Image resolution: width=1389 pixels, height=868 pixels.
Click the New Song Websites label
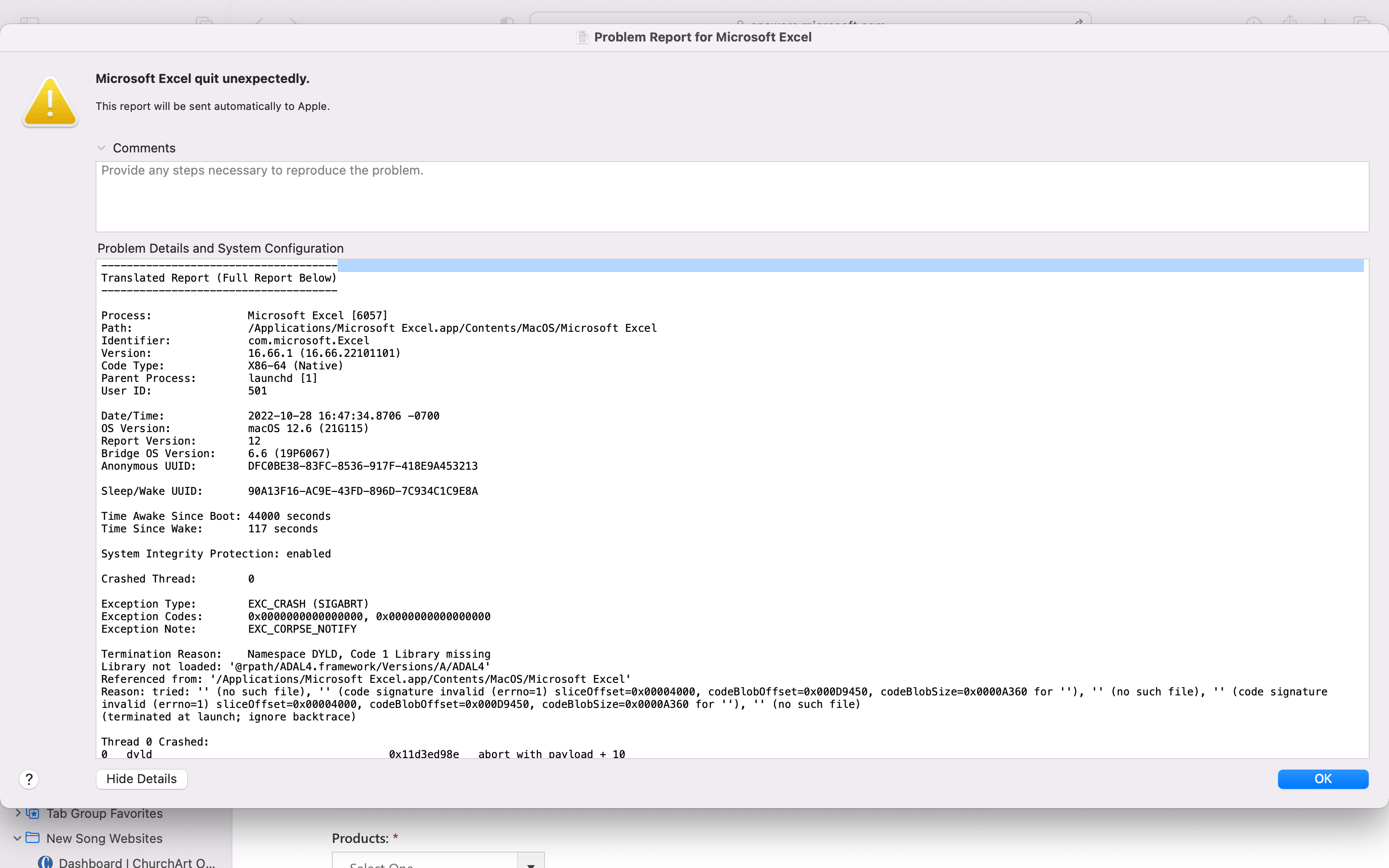click(x=104, y=838)
